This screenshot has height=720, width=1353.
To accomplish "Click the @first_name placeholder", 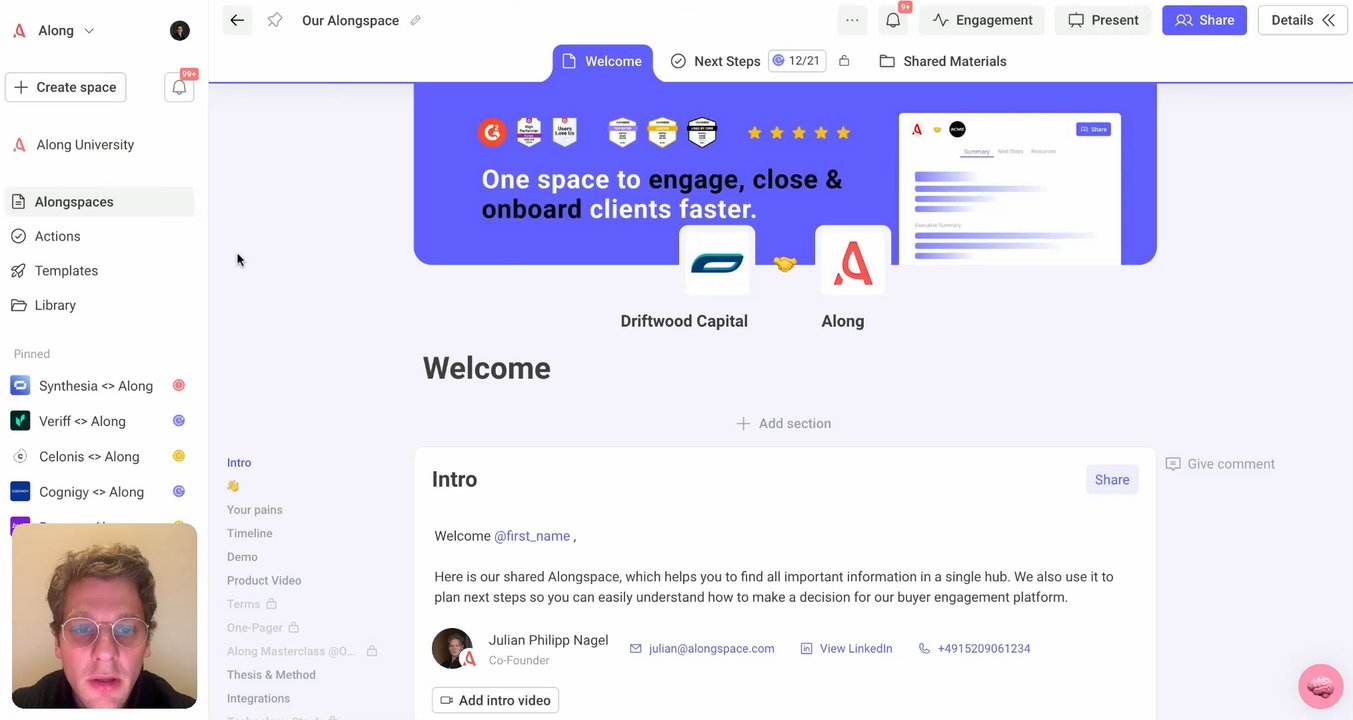I will 532,536.
